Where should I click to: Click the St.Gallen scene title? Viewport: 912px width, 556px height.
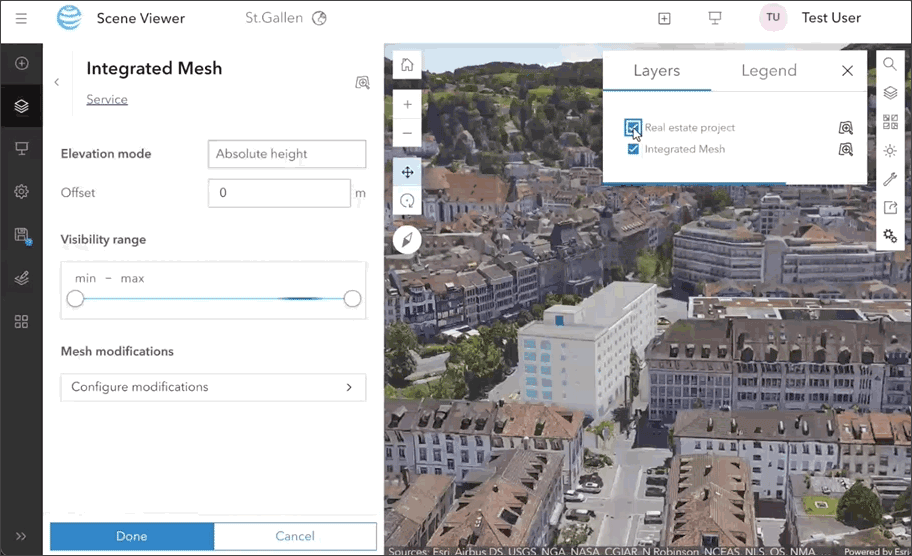coord(274,18)
